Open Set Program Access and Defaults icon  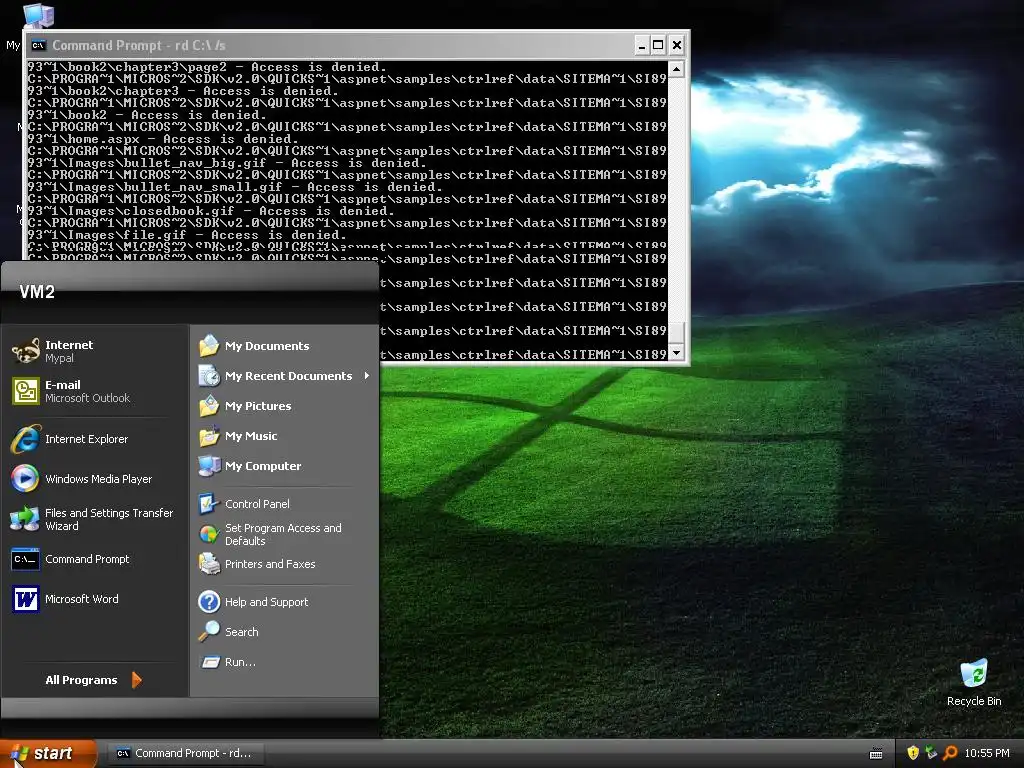[x=209, y=534]
